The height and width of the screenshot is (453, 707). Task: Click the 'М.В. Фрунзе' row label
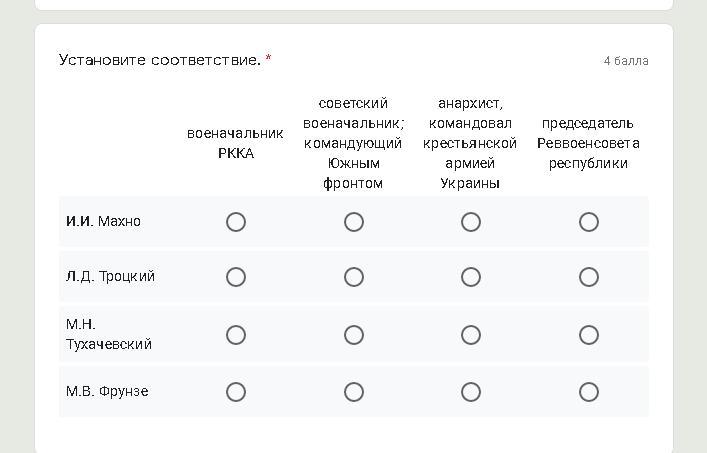[107, 391]
